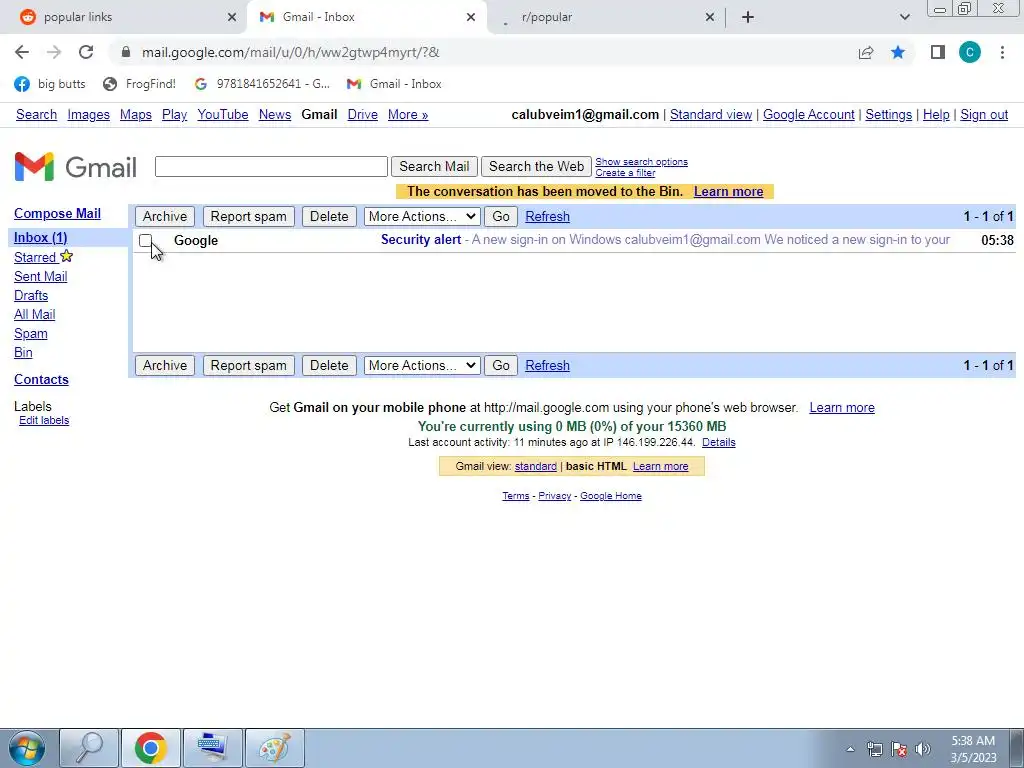Open the FrogFind! bookmark
The height and width of the screenshot is (768, 1024).
click(x=140, y=84)
